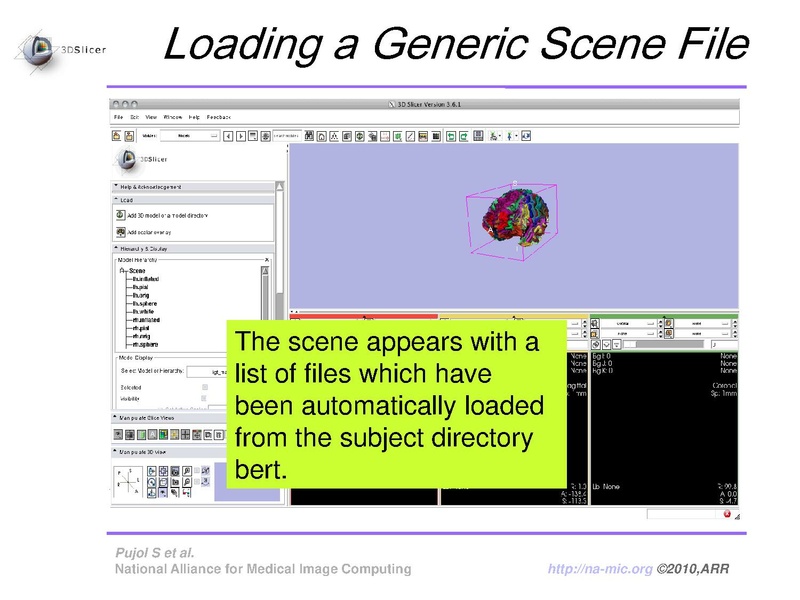This screenshot has height=600, width=800.
Task: Click the error log red icon
Action: [727, 514]
